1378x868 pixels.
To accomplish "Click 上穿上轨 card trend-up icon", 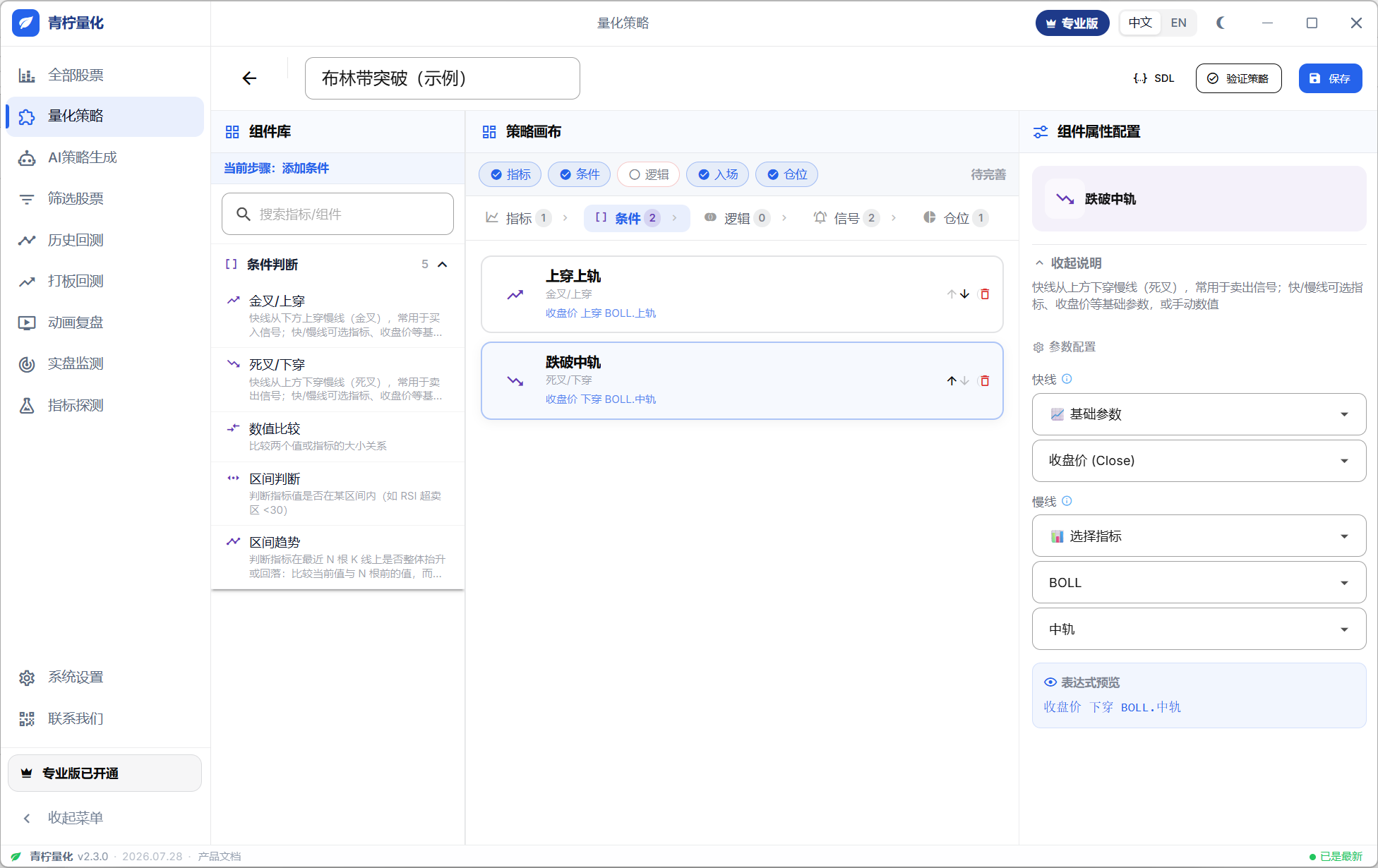I will pos(515,294).
